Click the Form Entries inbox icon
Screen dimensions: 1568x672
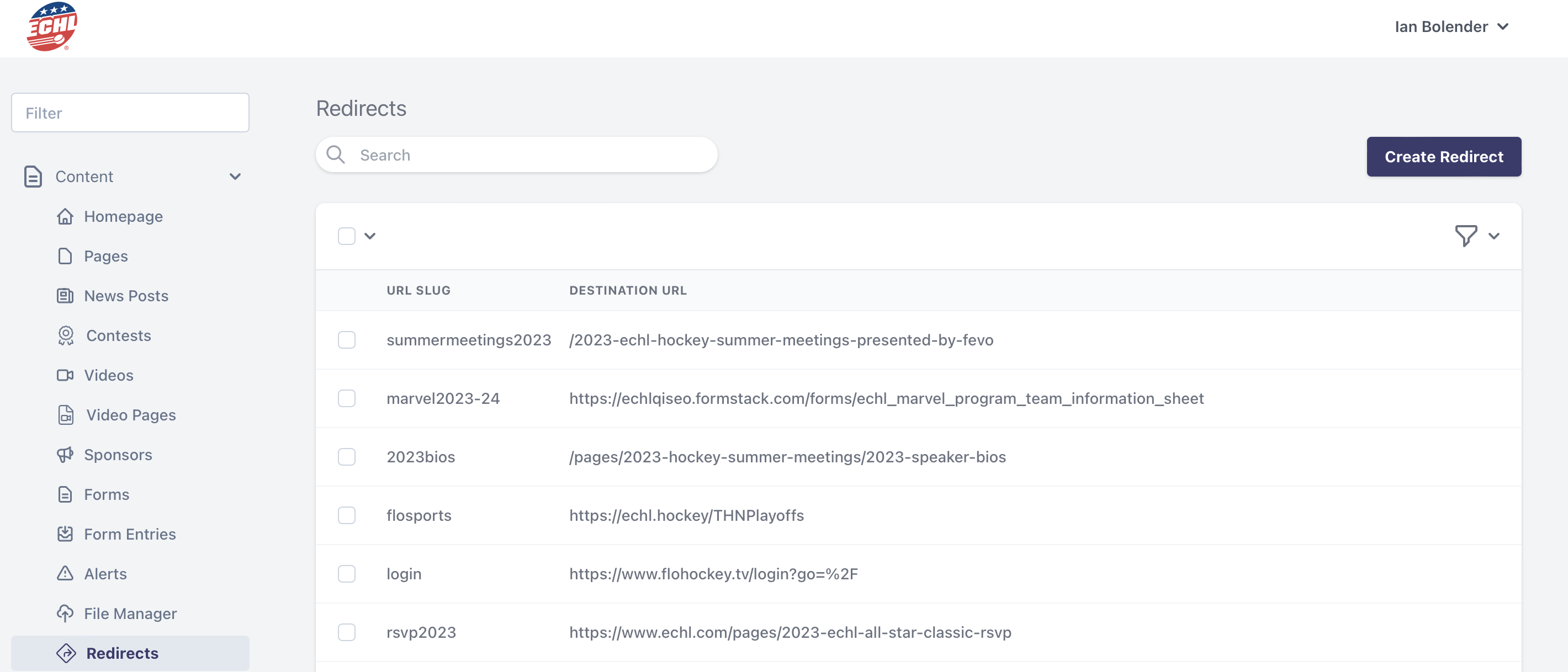[65, 534]
